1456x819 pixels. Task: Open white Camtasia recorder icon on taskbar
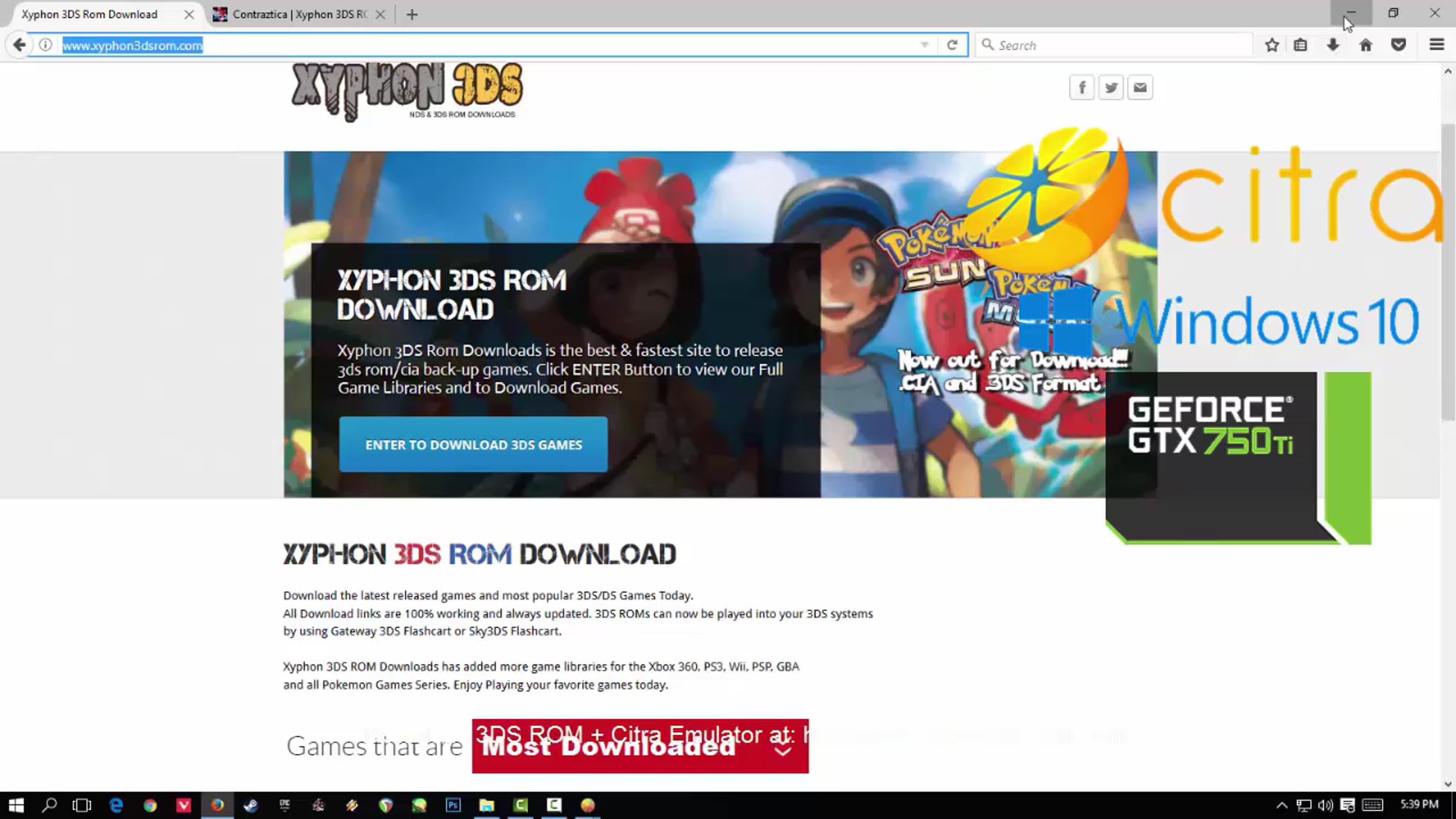pos(554,805)
